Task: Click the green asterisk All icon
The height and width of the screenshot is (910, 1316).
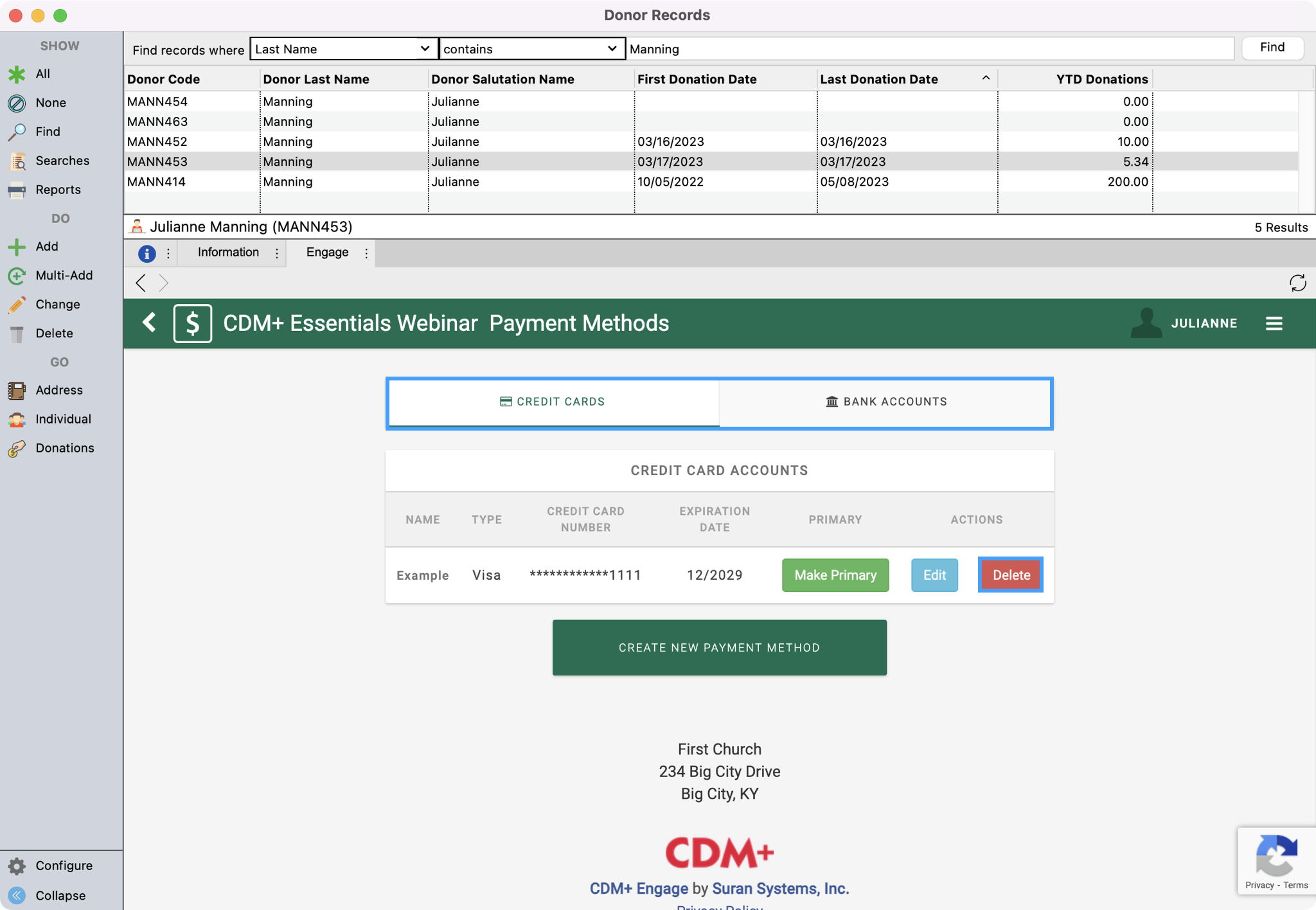Action: coord(17,74)
